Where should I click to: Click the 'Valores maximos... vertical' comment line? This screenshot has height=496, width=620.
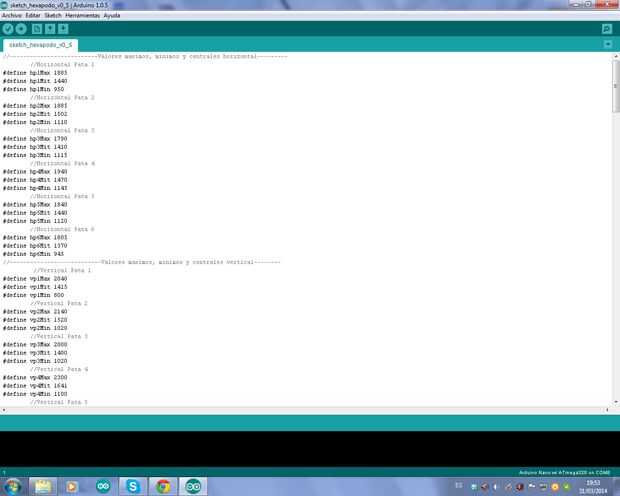[x=142, y=262]
